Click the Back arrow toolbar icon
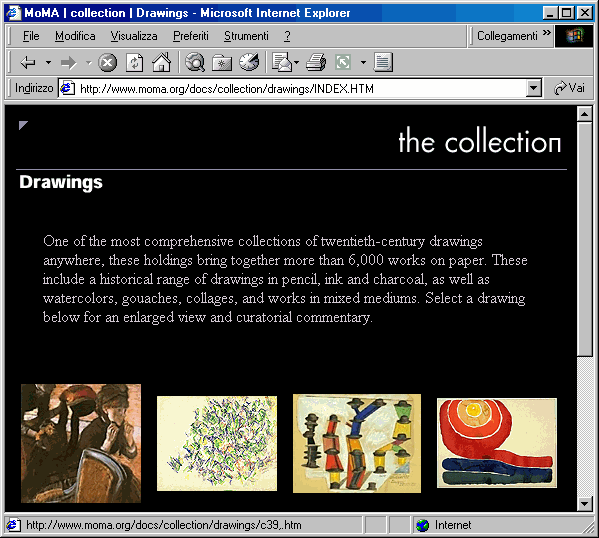Screen dimensions: 599x538 pyautogui.click(x=28, y=62)
